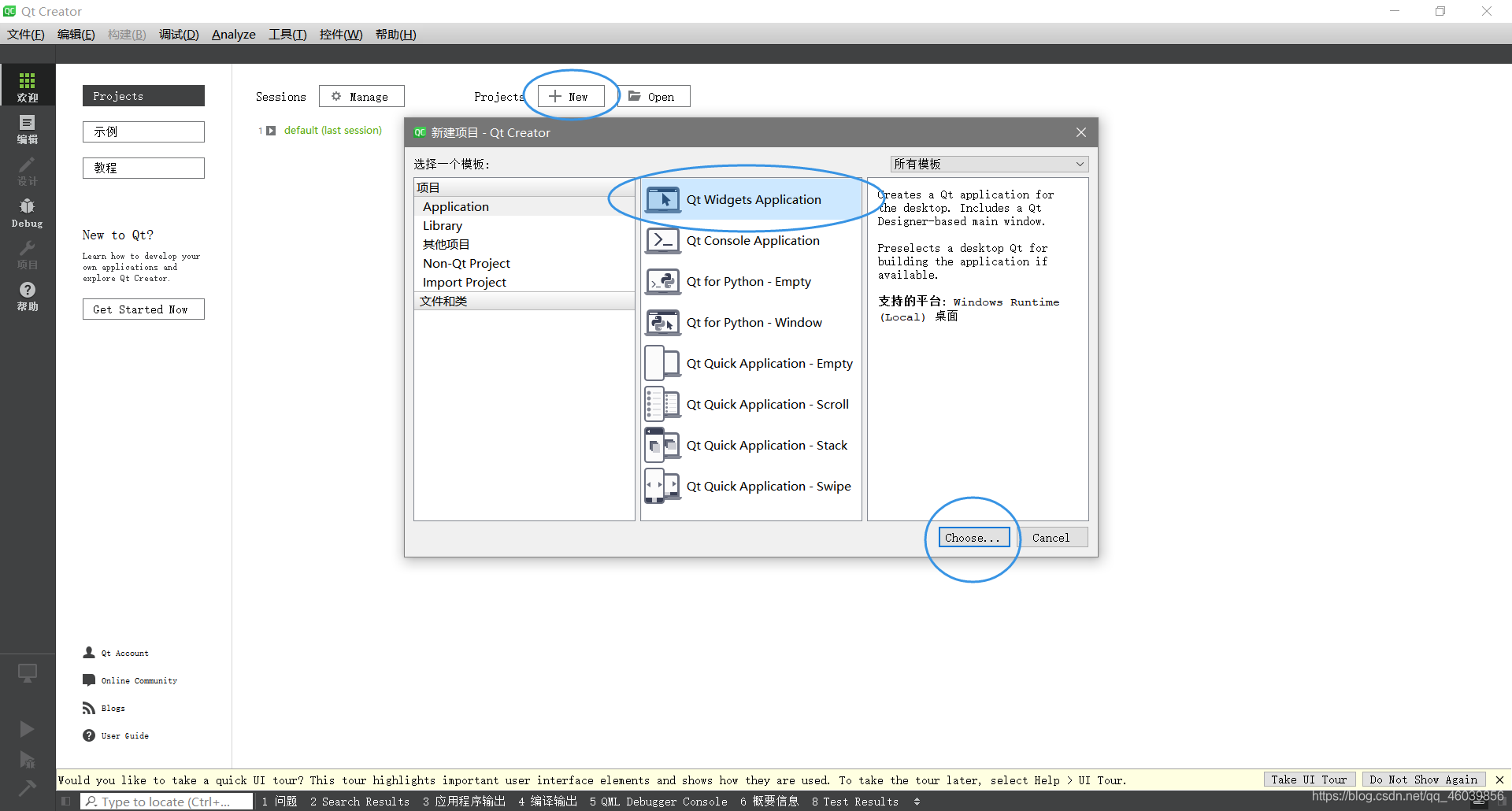This screenshot has height=811, width=1512.
Task: Click the Start Debugging icon below Run
Action: click(x=27, y=760)
